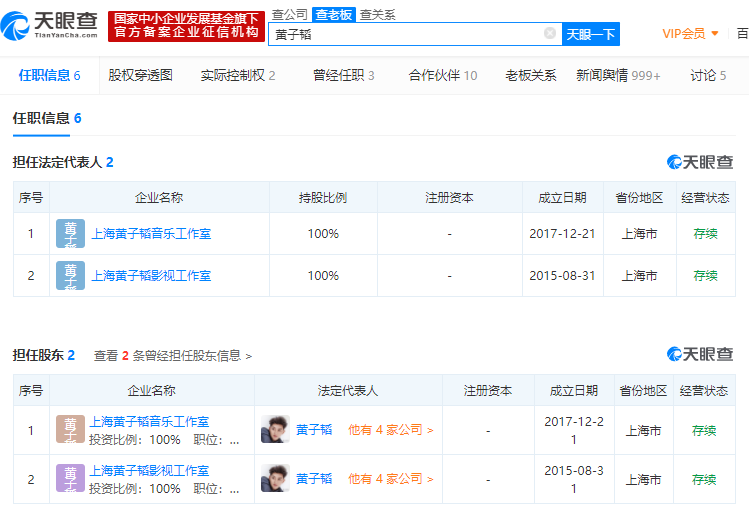Clear the search box with the X icon
Viewport: 749px width, 506px height.
pos(550,33)
